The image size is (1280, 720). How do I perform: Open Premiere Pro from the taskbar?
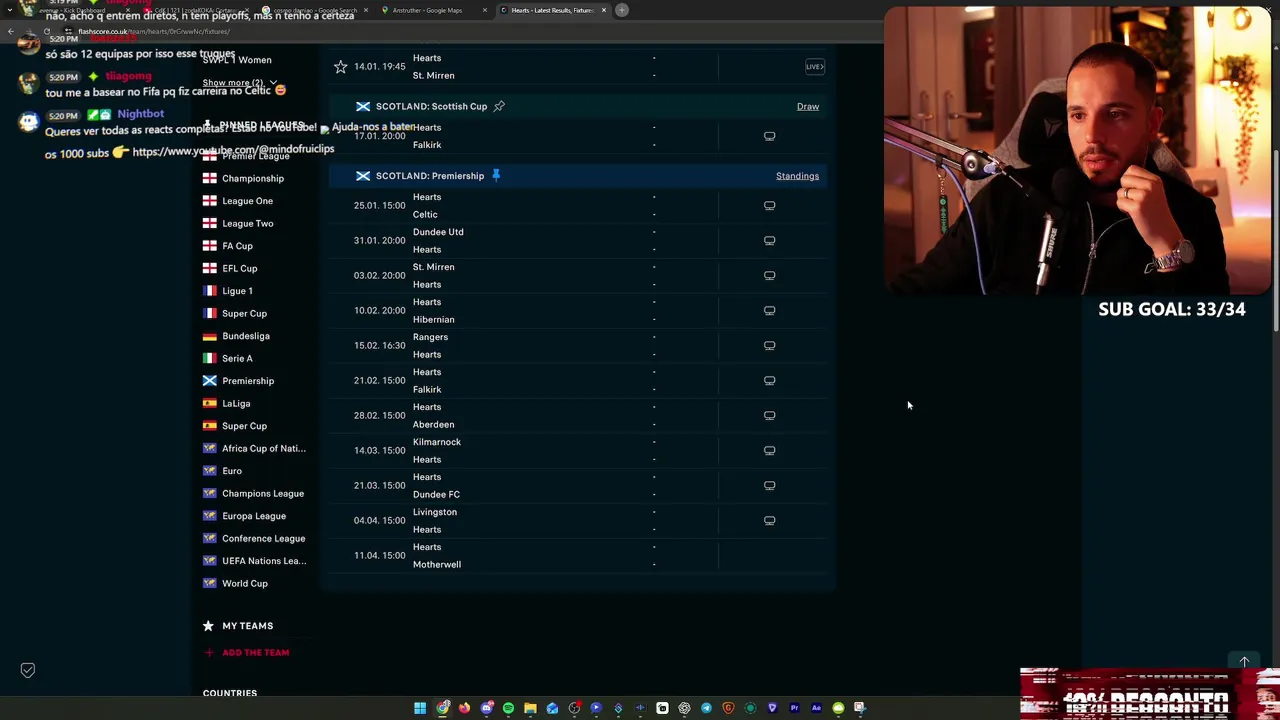click(794, 708)
